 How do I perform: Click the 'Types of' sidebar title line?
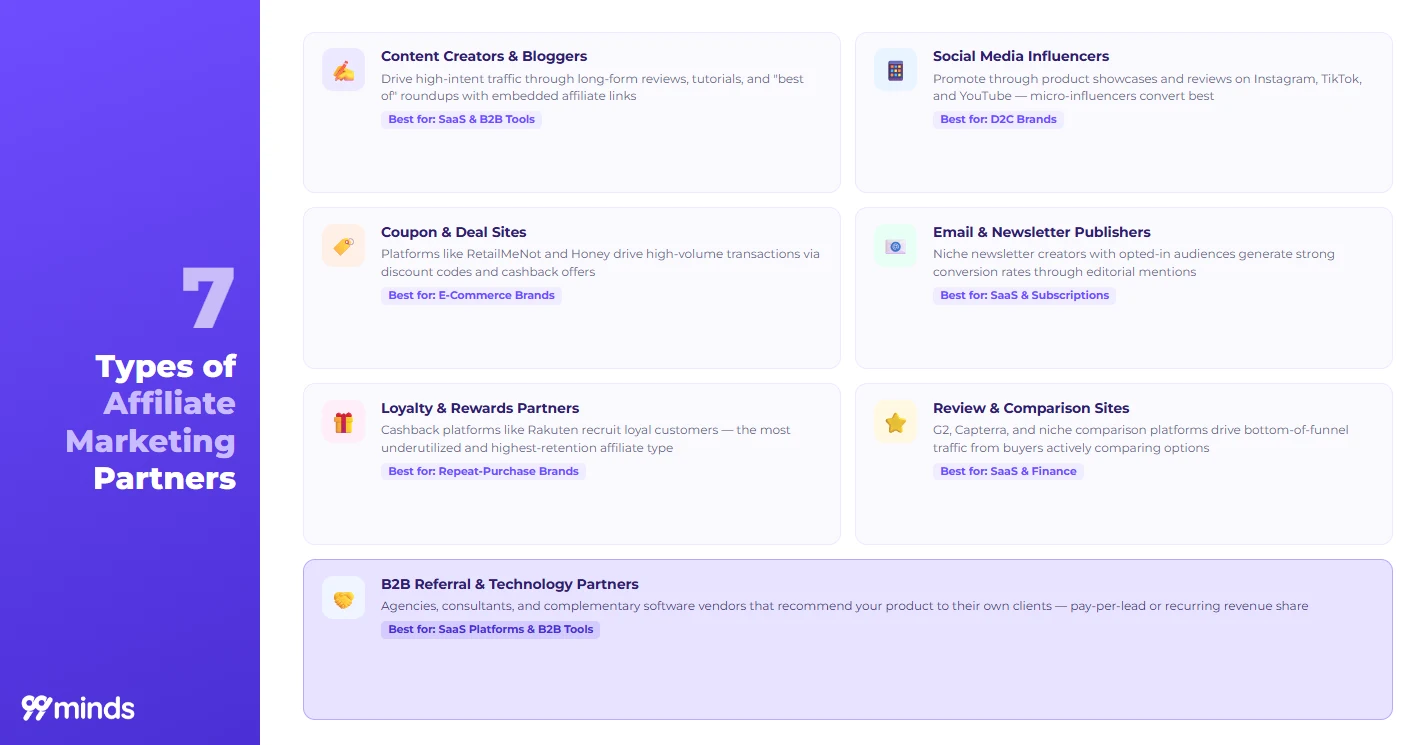tap(166, 367)
